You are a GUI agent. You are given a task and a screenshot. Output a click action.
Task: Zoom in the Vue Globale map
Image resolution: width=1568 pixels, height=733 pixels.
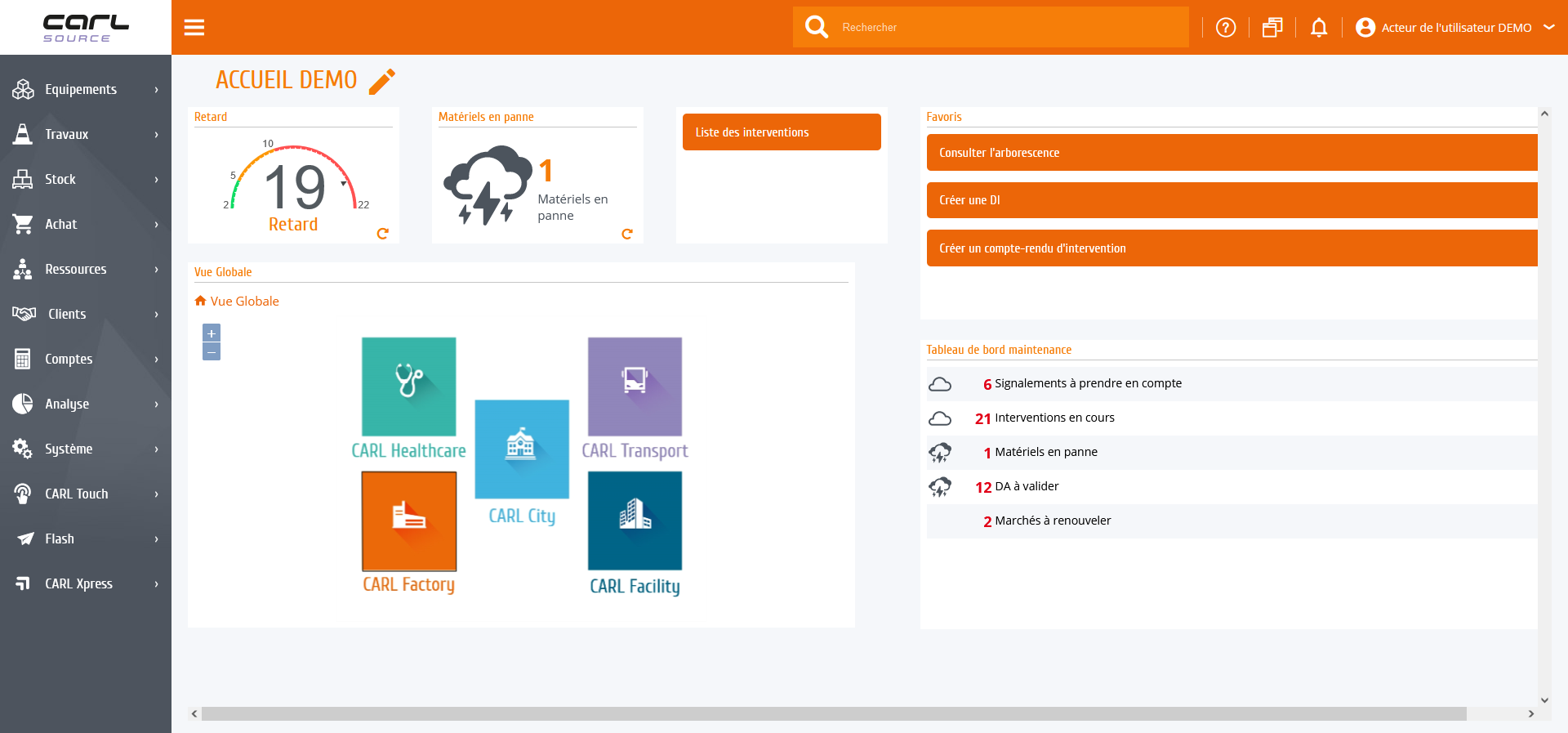pyautogui.click(x=212, y=333)
